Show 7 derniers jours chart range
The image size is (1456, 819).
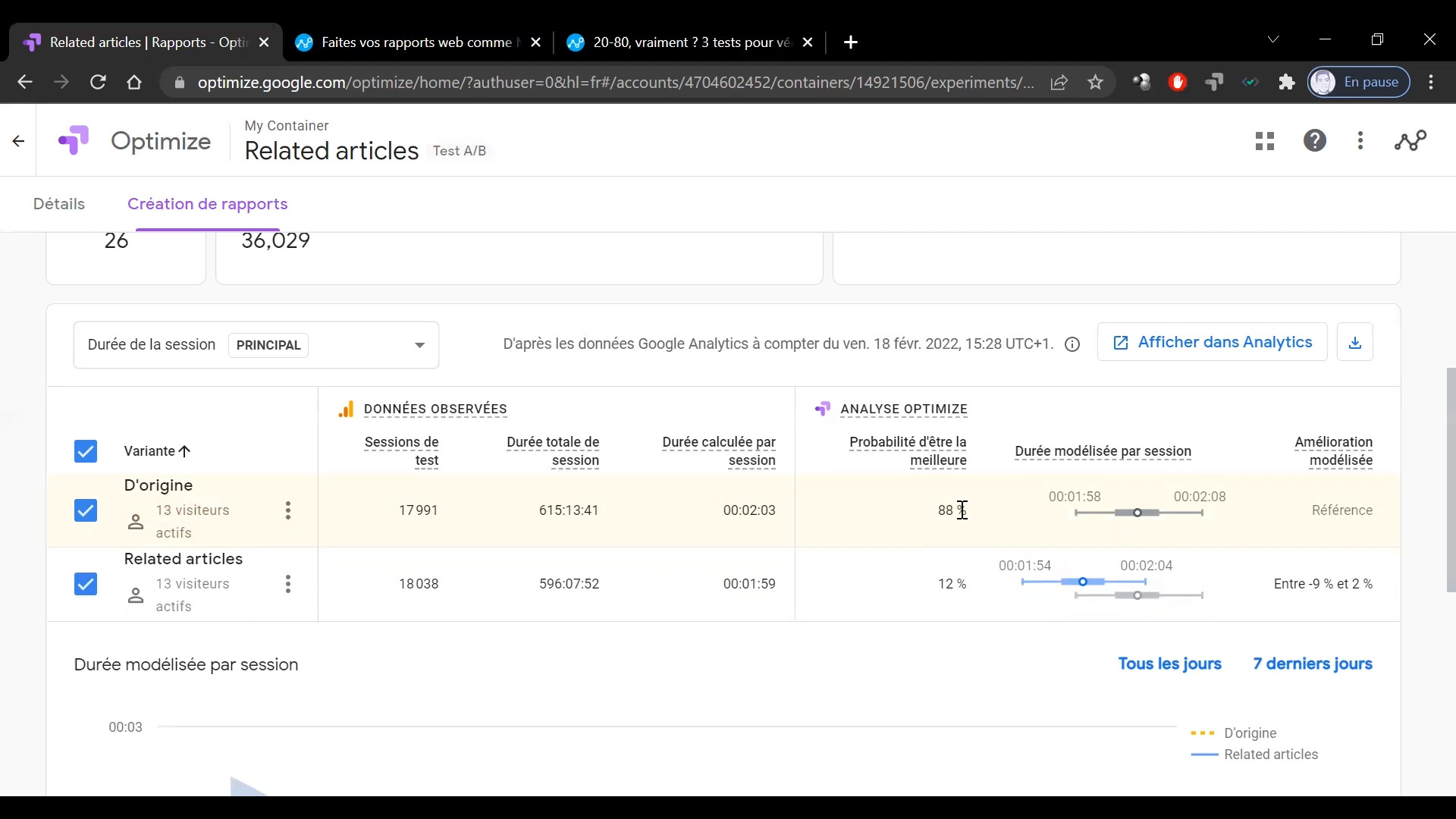click(x=1313, y=664)
